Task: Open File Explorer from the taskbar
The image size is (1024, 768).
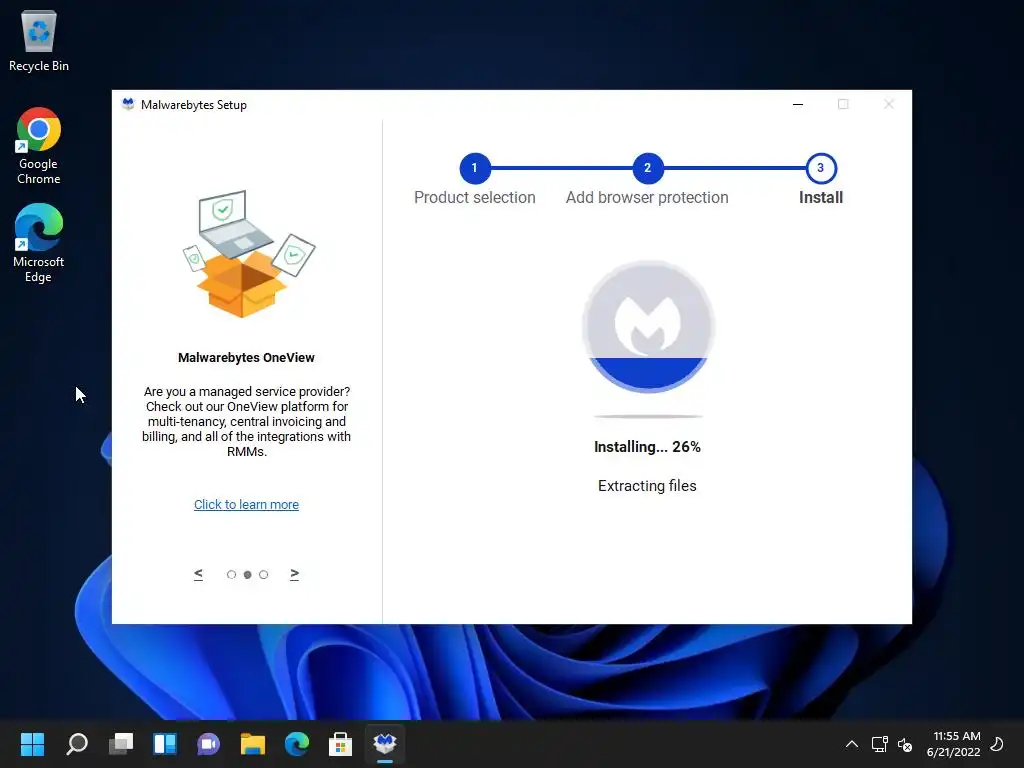Action: tap(253, 744)
